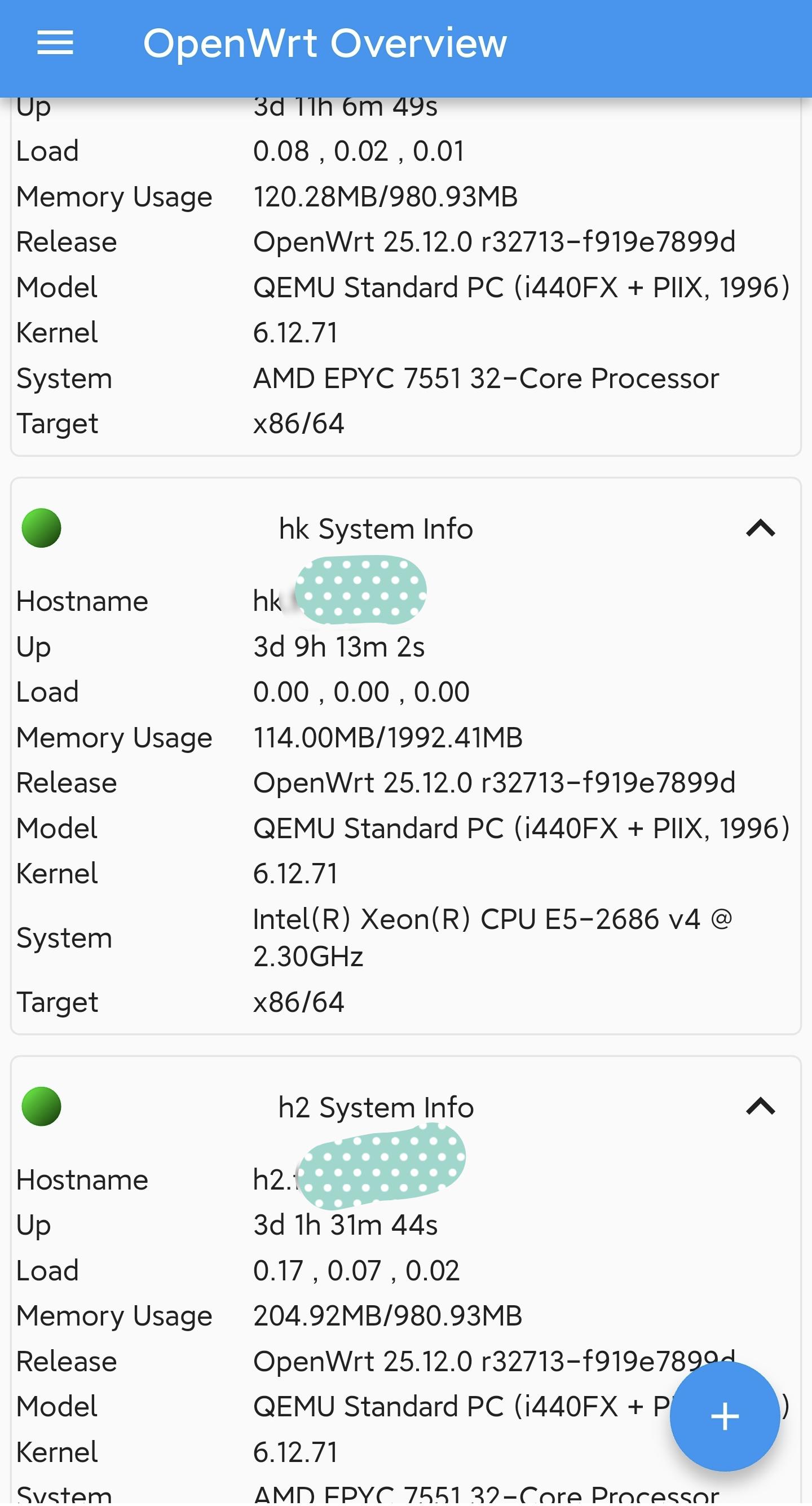Select the h2 System Info heading
Image resolution: width=812 pixels, height=1506 pixels.
[376, 1107]
